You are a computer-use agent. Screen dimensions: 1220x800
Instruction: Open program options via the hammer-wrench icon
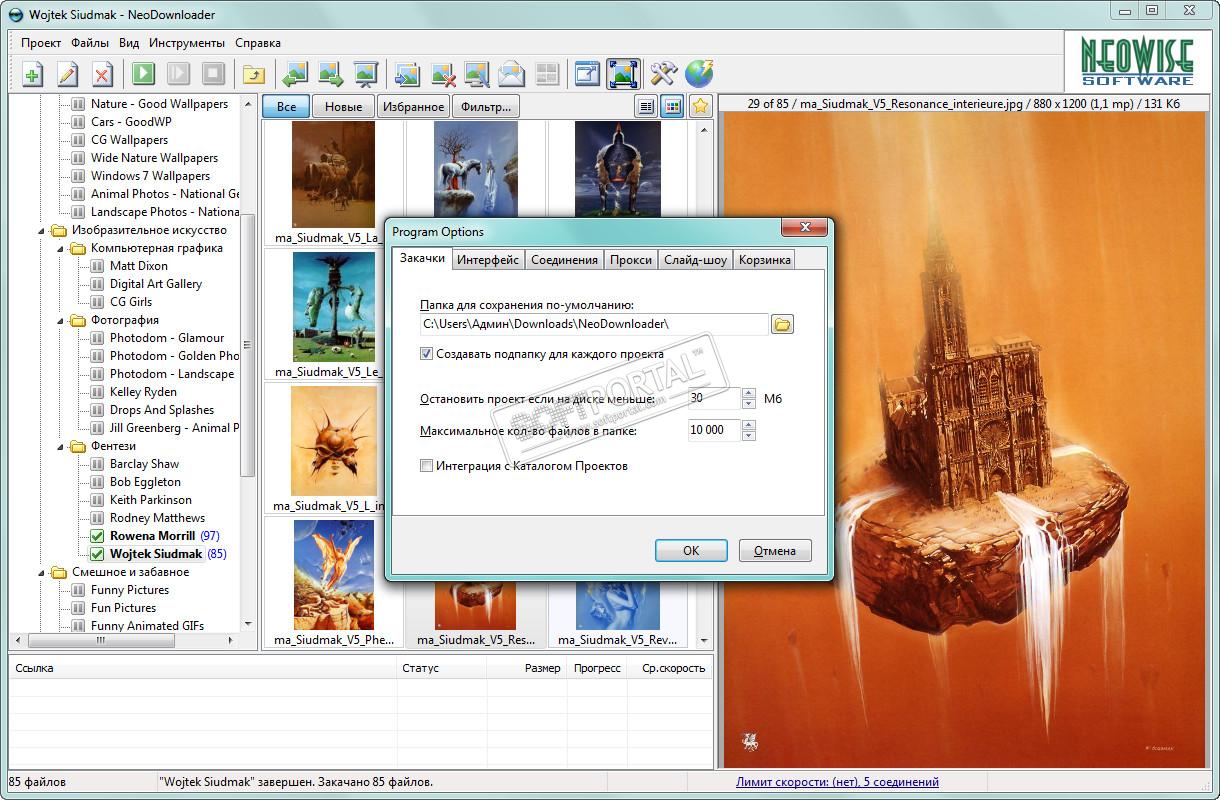coord(663,74)
